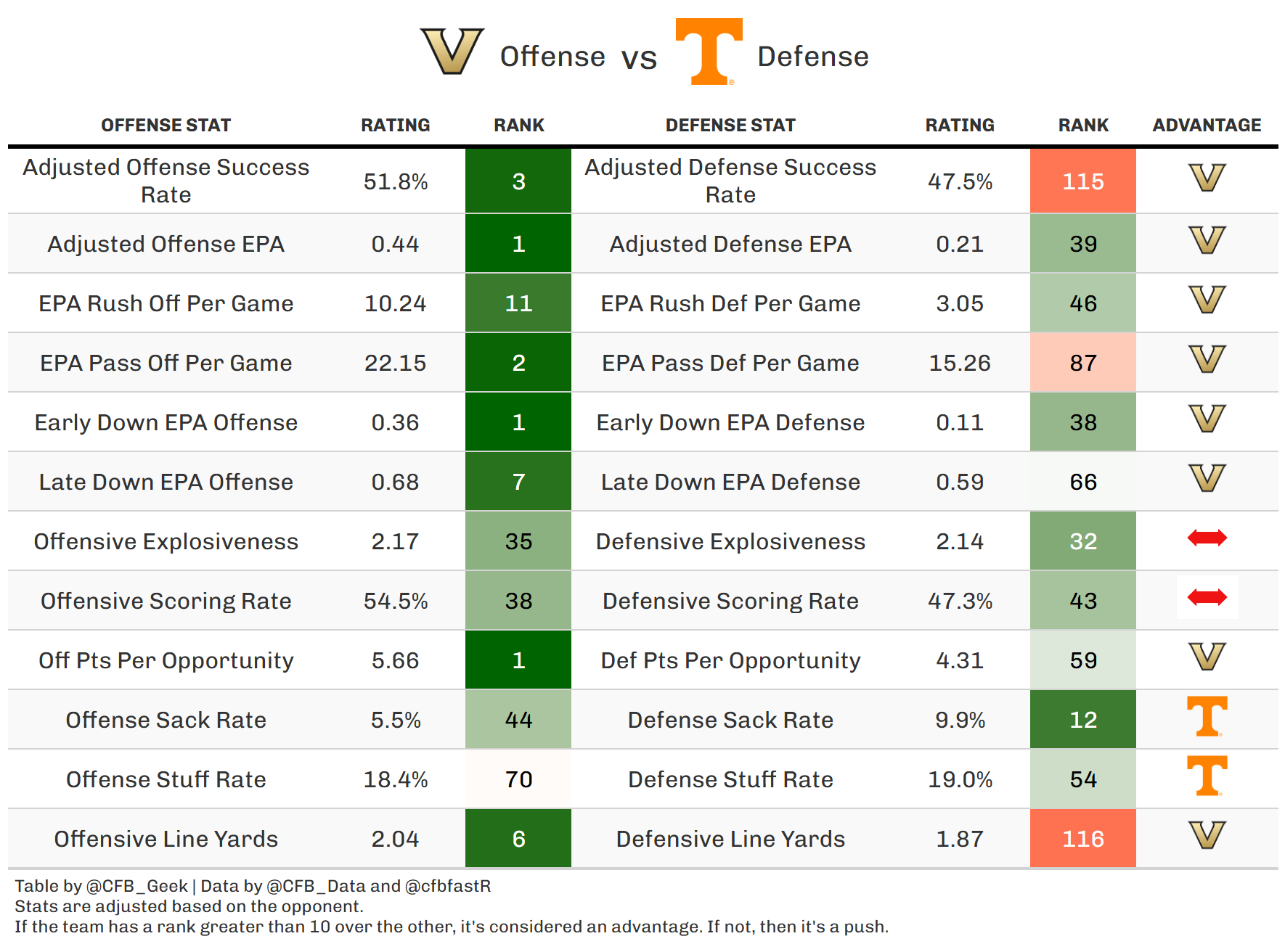Viewport: 1285px width, 952px height.
Task: Click the Offensive Line Yards 2.04 rating
Action: coord(395,839)
